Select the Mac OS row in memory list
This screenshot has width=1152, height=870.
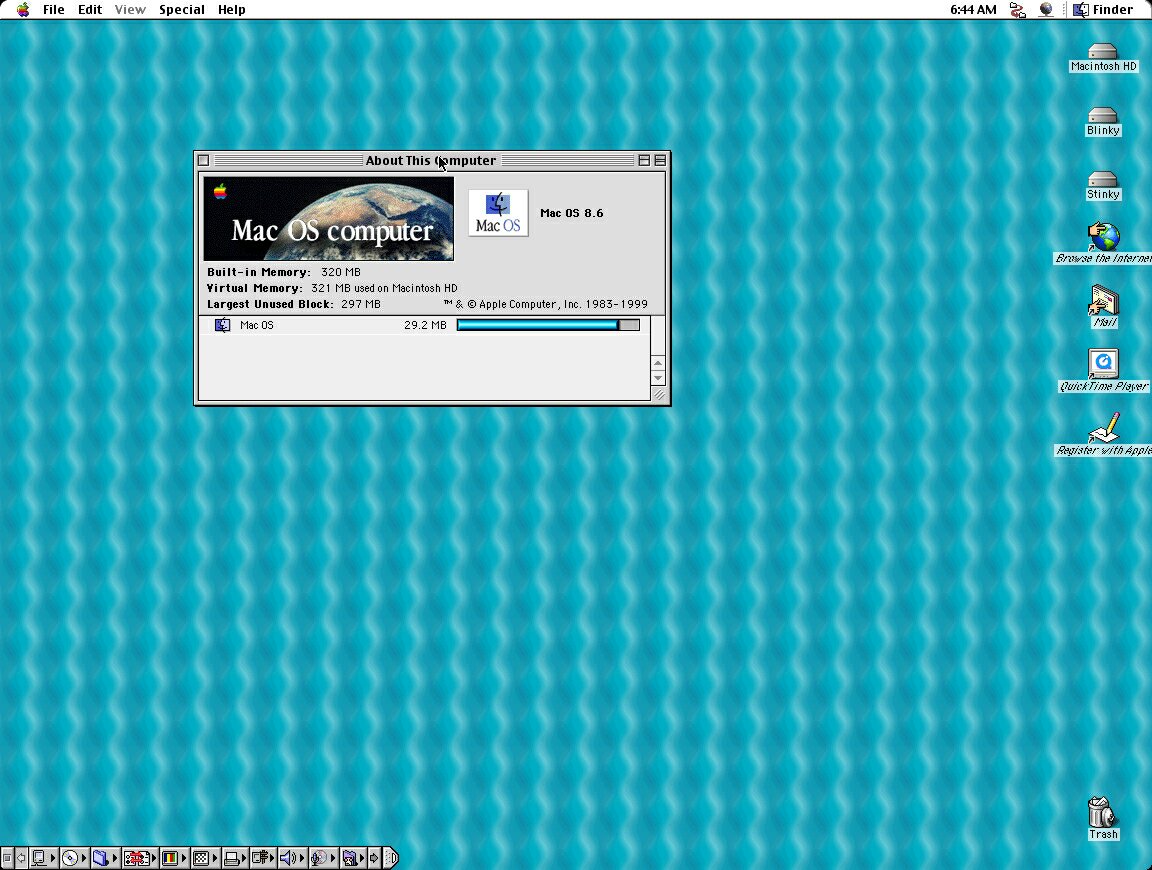pos(425,325)
